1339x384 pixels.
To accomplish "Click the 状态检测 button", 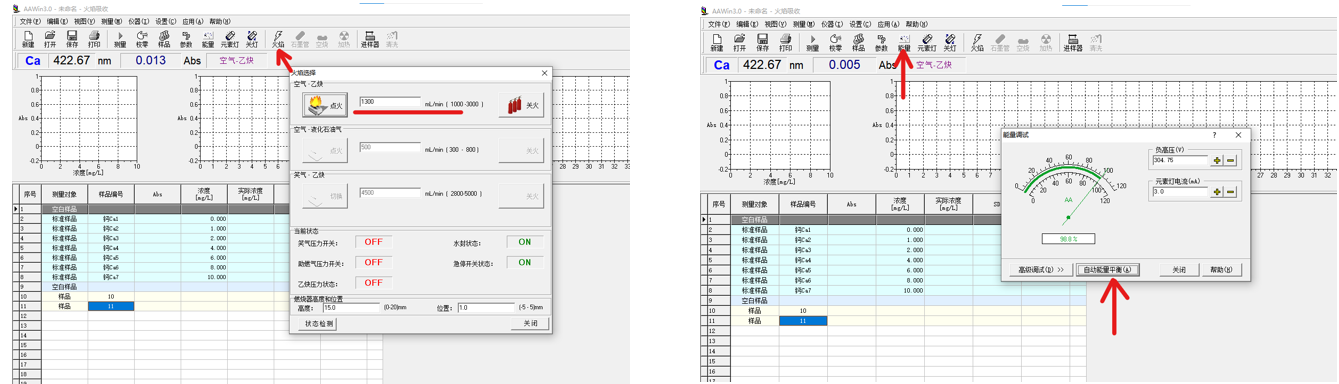I will coord(318,323).
